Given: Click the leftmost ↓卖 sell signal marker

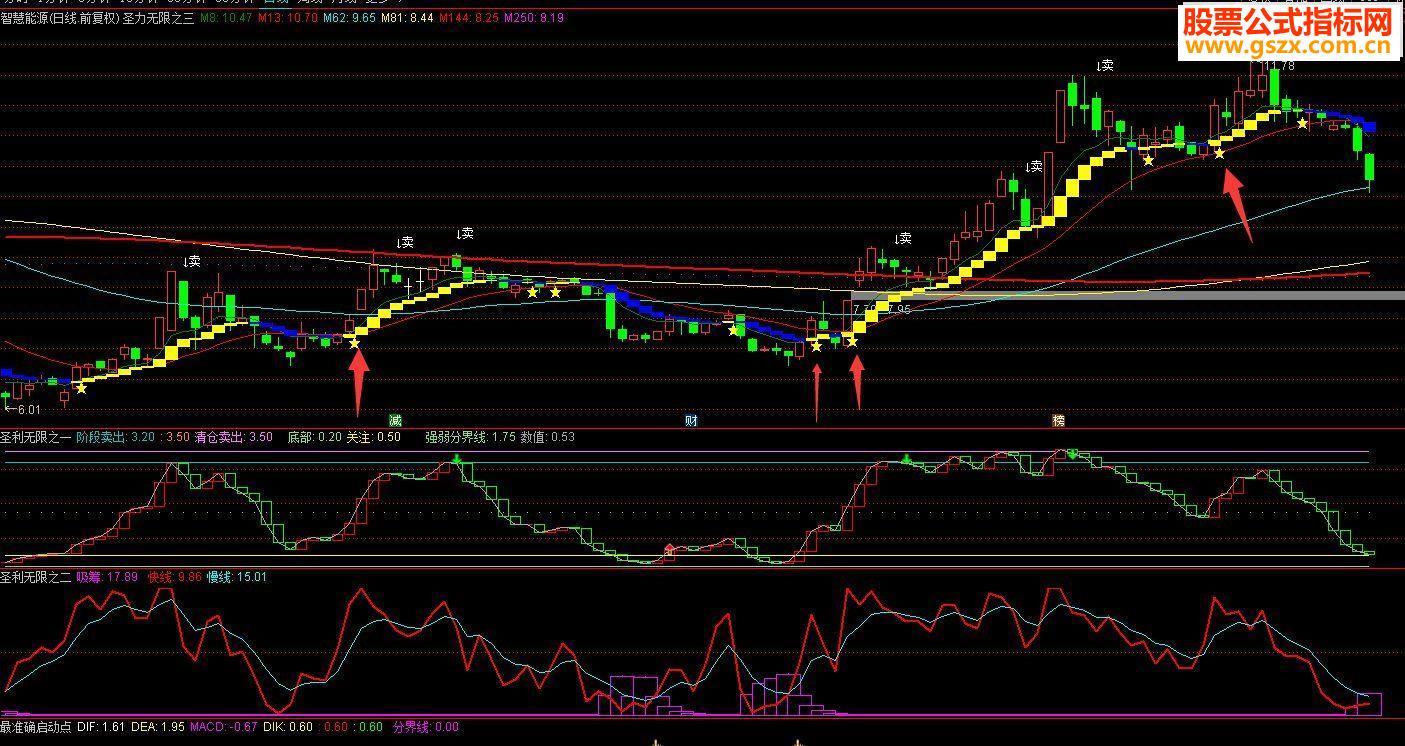Looking at the screenshot, I should pos(191,261).
